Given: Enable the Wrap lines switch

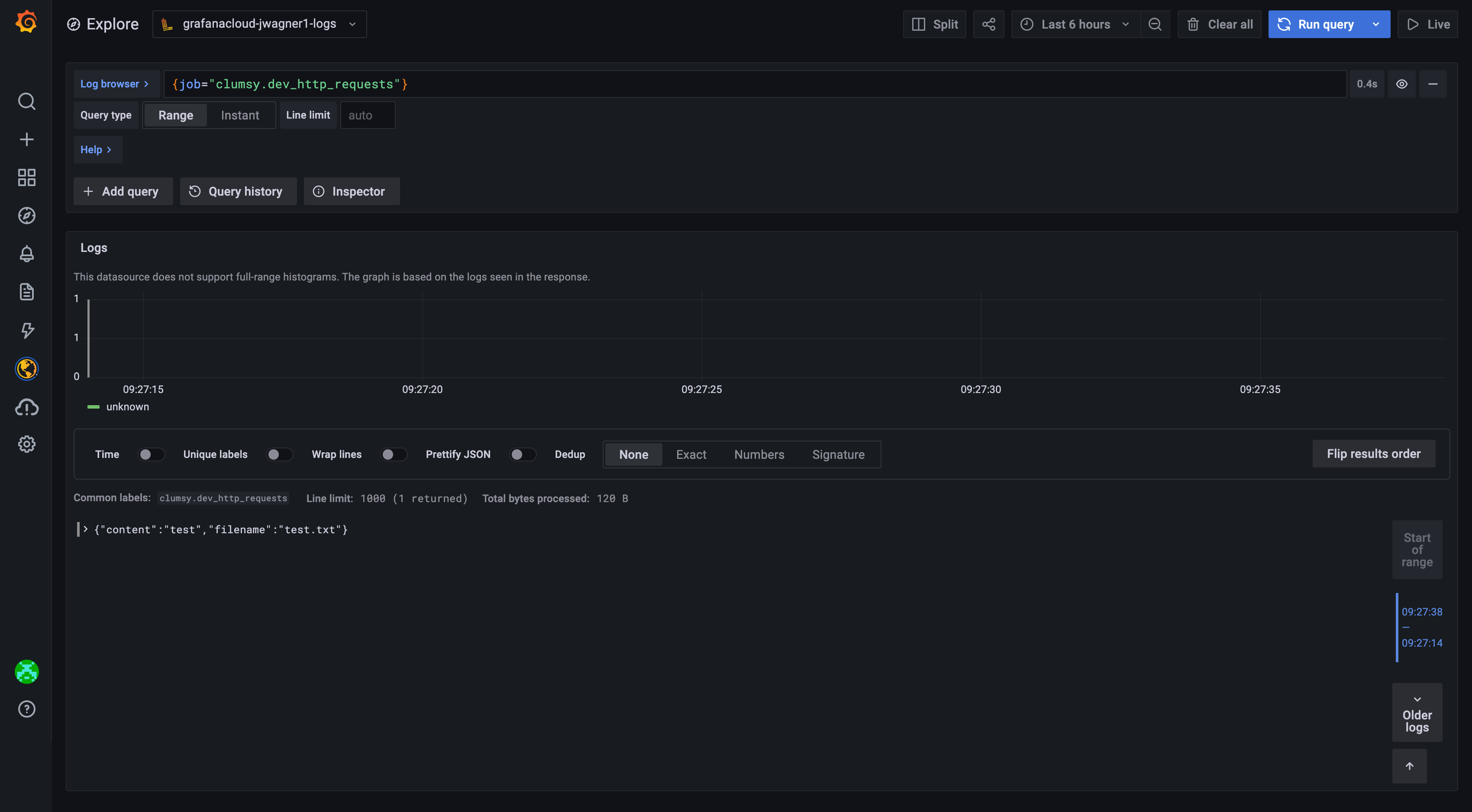Looking at the screenshot, I should coord(394,454).
